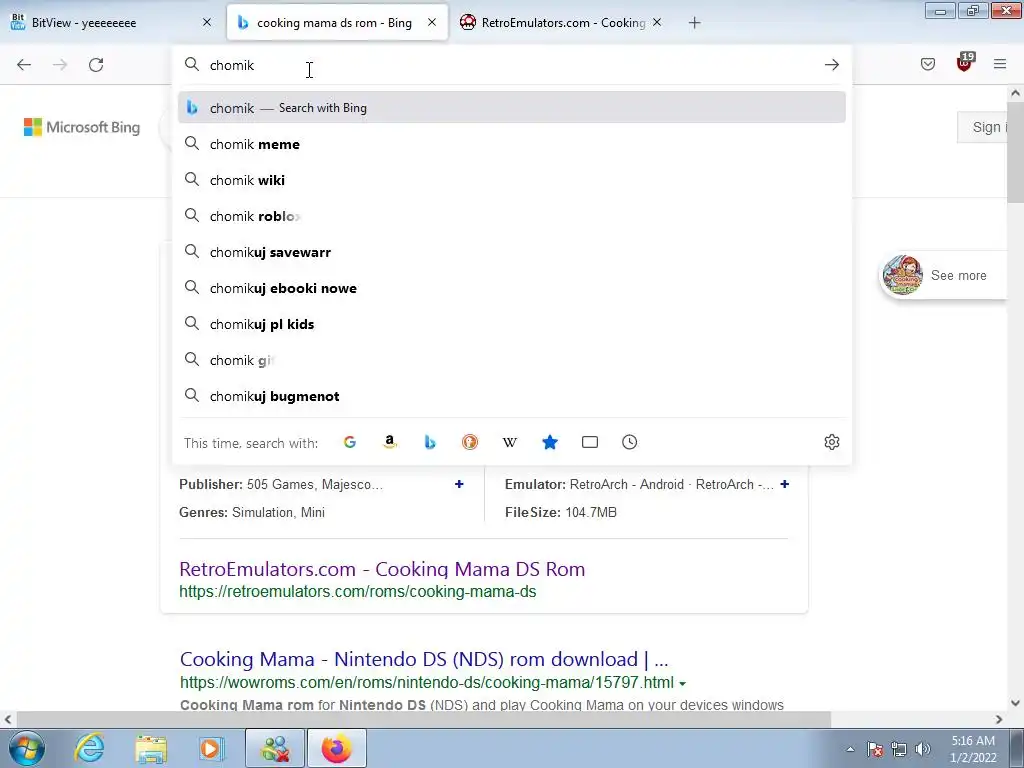
Task: Open the Pocket save icon
Action: point(928,64)
